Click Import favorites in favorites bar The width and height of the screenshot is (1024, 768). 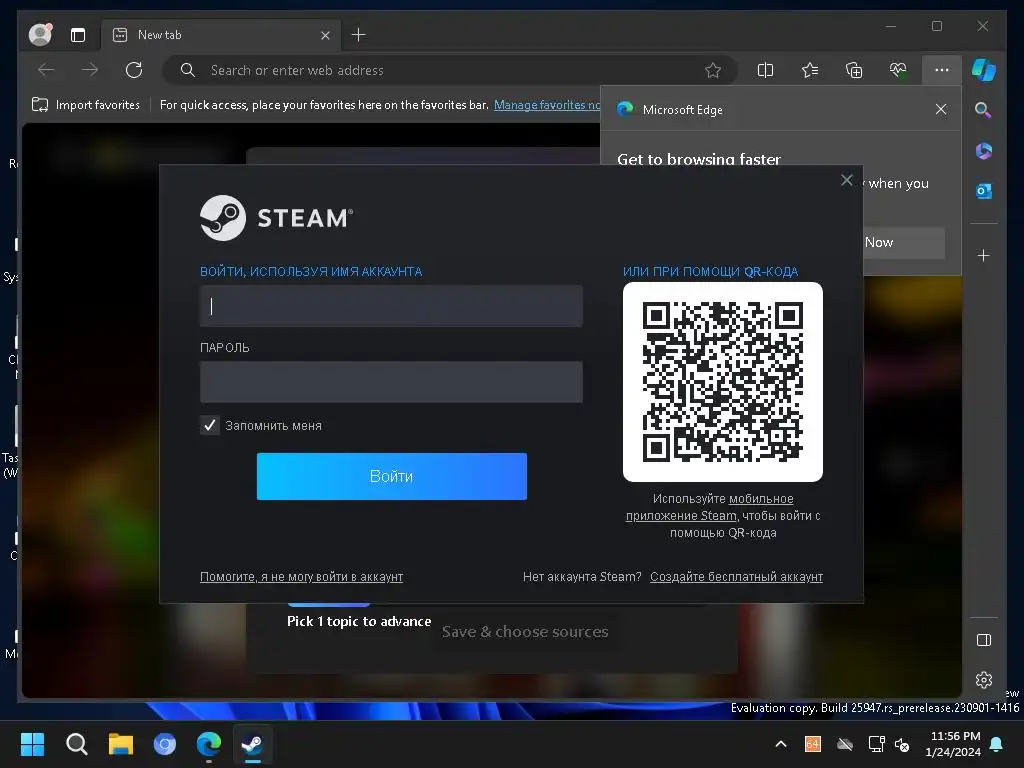pos(86,104)
